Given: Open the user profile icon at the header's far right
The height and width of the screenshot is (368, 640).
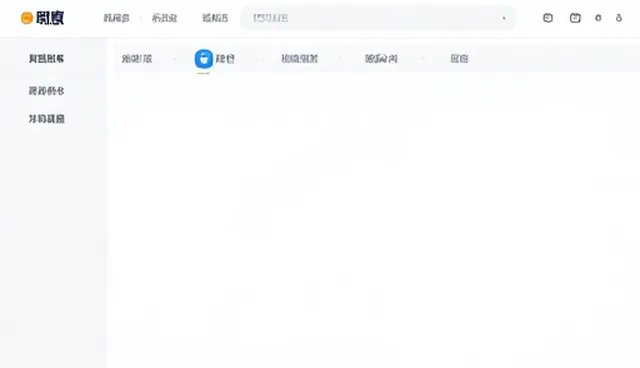Looking at the screenshot, I should coord(619,18).
